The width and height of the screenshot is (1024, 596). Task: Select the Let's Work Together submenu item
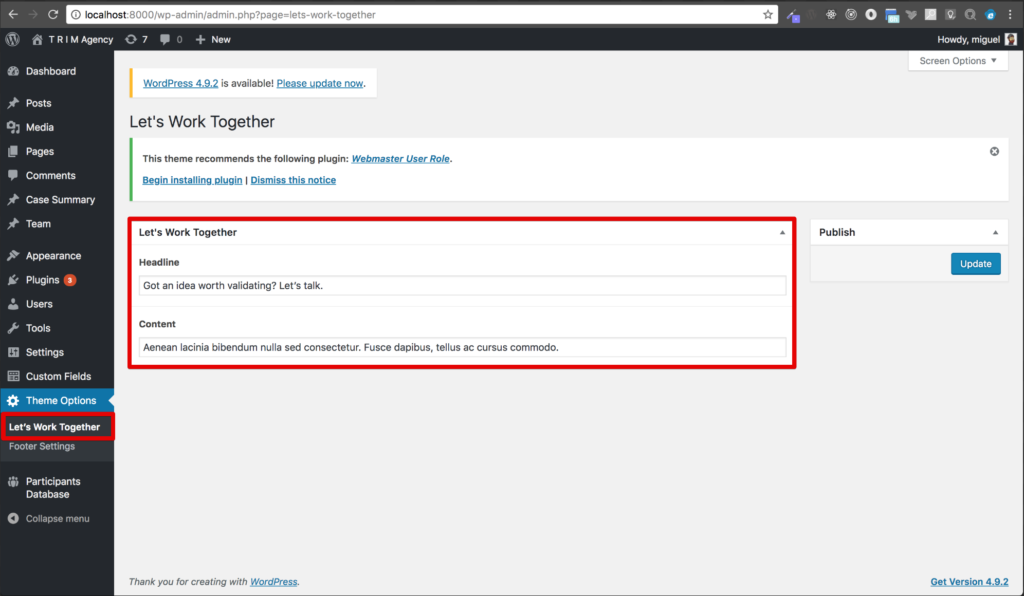coord(55,427)
